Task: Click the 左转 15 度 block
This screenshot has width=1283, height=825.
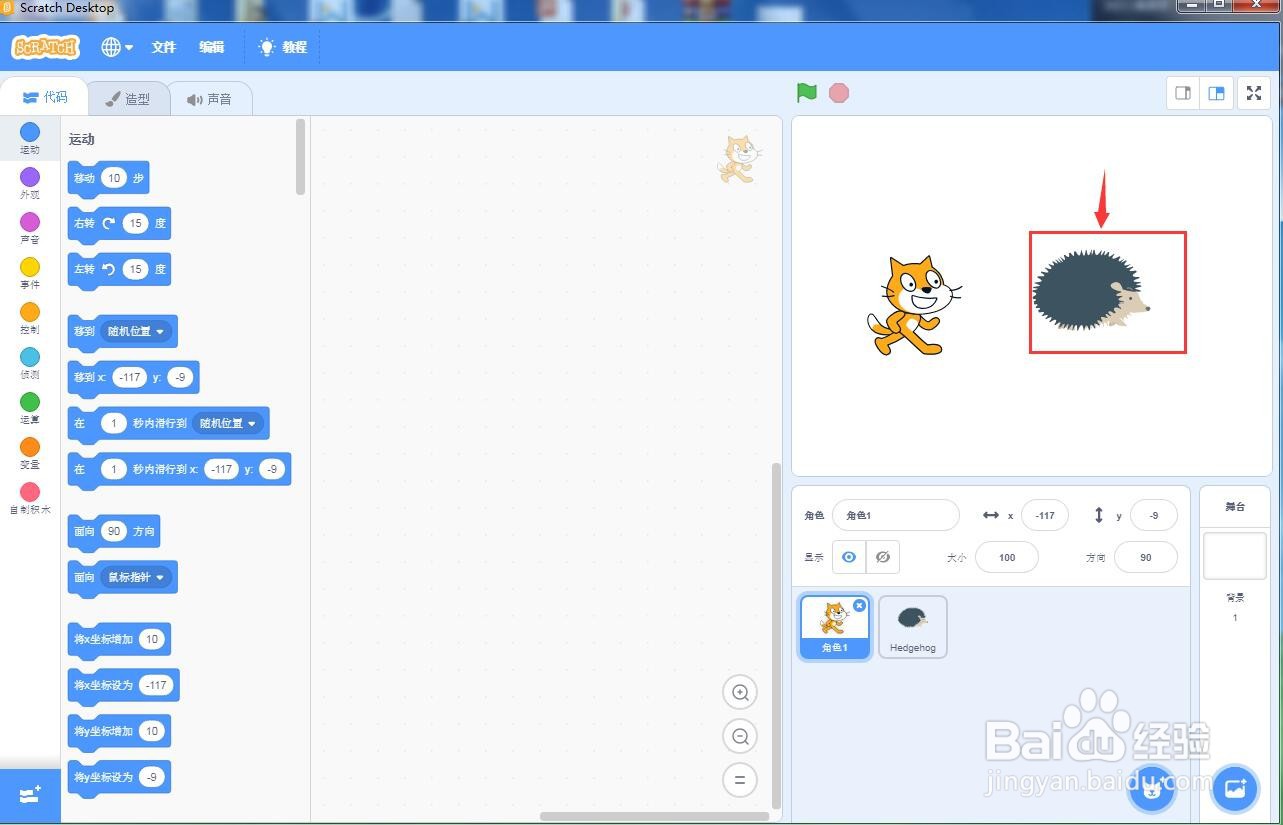Action: click(x=119, y=269)
